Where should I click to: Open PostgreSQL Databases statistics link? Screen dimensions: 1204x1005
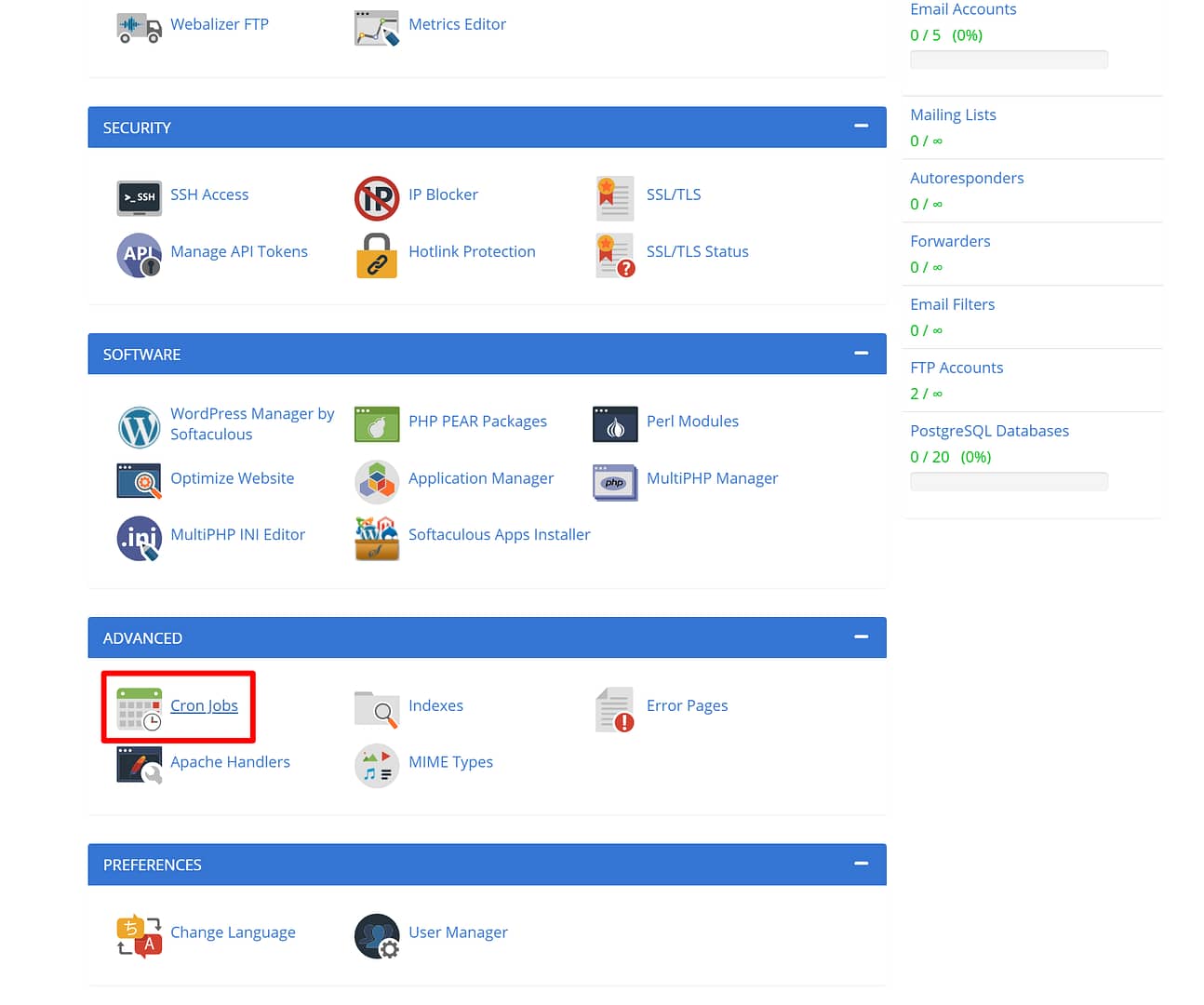pos(989,431)
